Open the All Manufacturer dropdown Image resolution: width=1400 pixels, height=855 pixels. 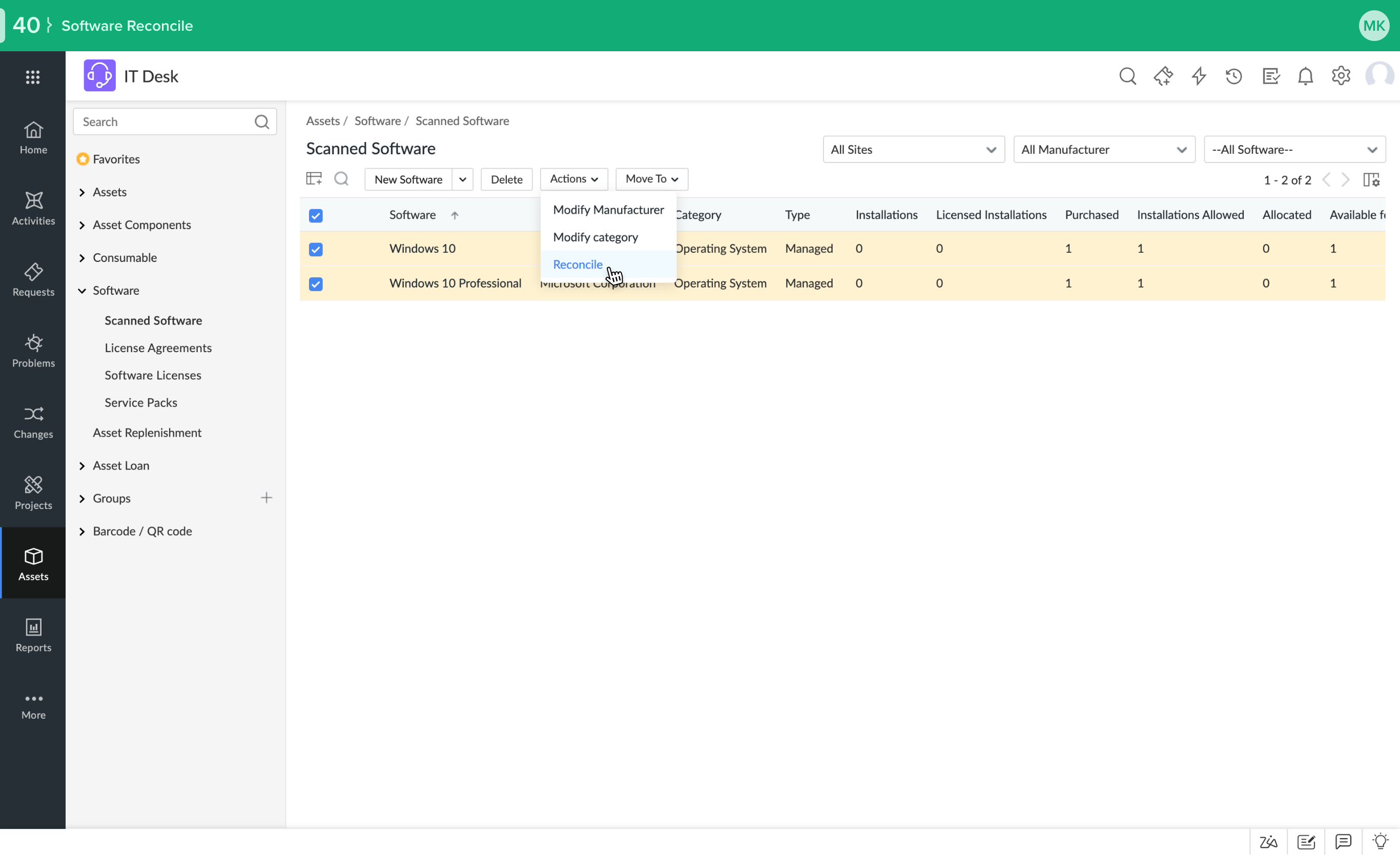click(x=1104, y=150)
